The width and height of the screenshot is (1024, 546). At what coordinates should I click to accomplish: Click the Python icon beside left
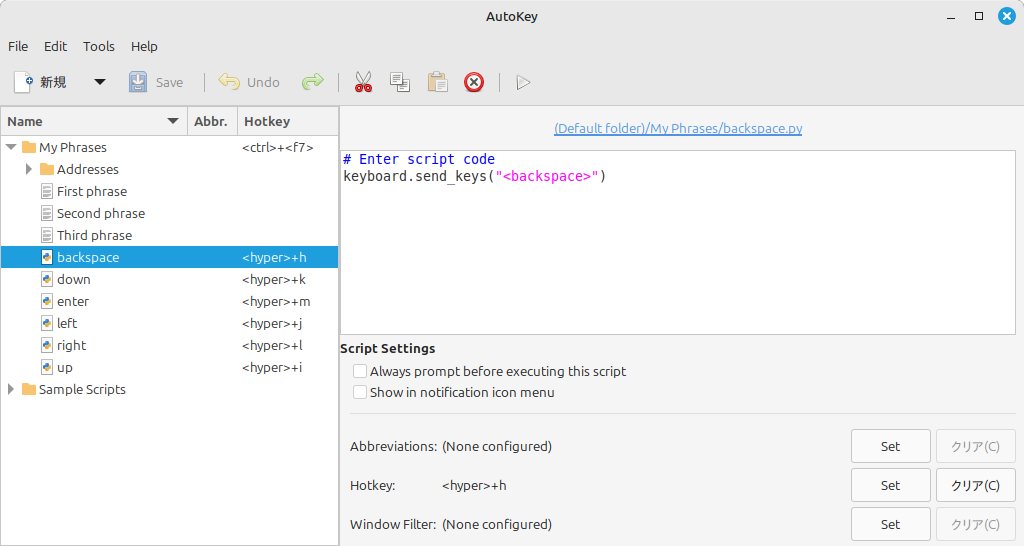point(46,323)
